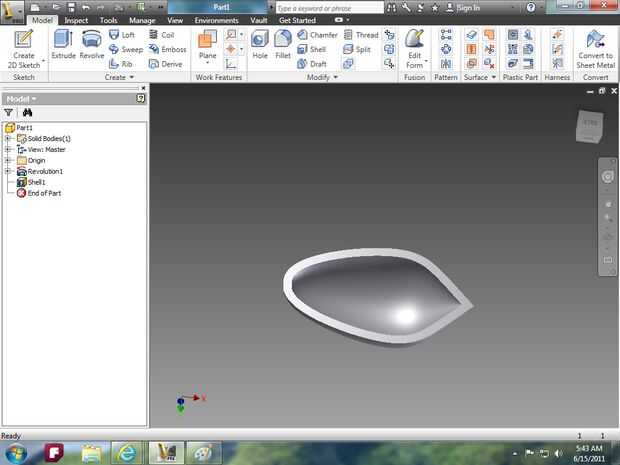Click the Undo button

tap(86, 7)
